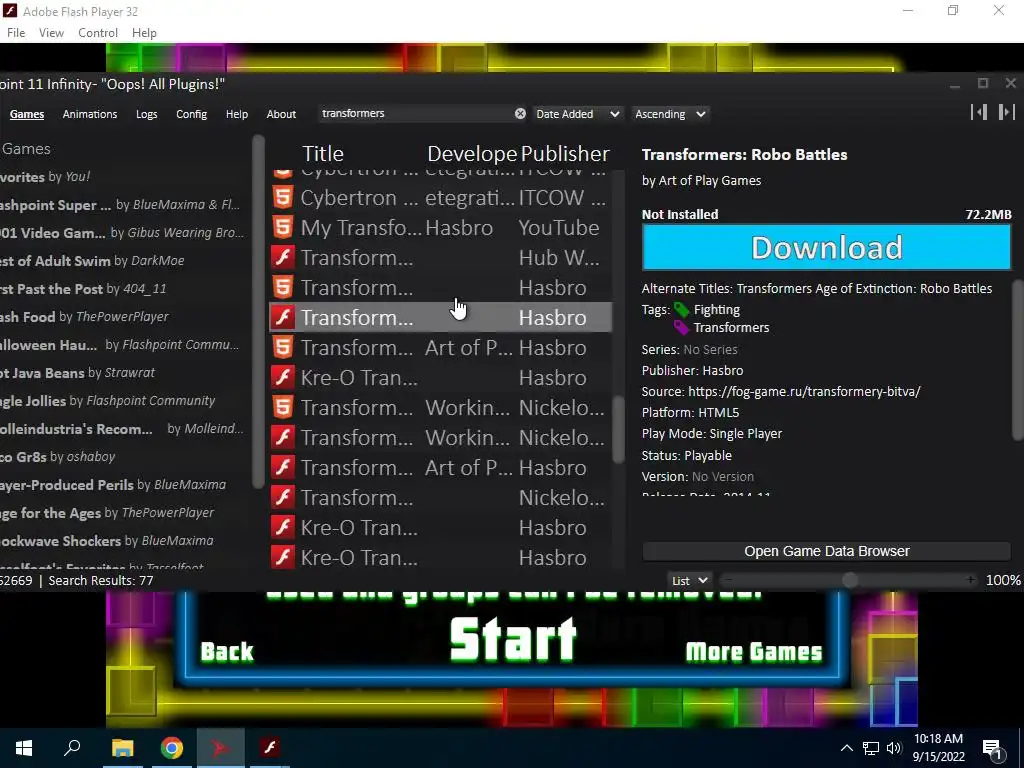The image size is (1024, 768).
Task: Click Start in the background game
Action: (x=513, y=640)
